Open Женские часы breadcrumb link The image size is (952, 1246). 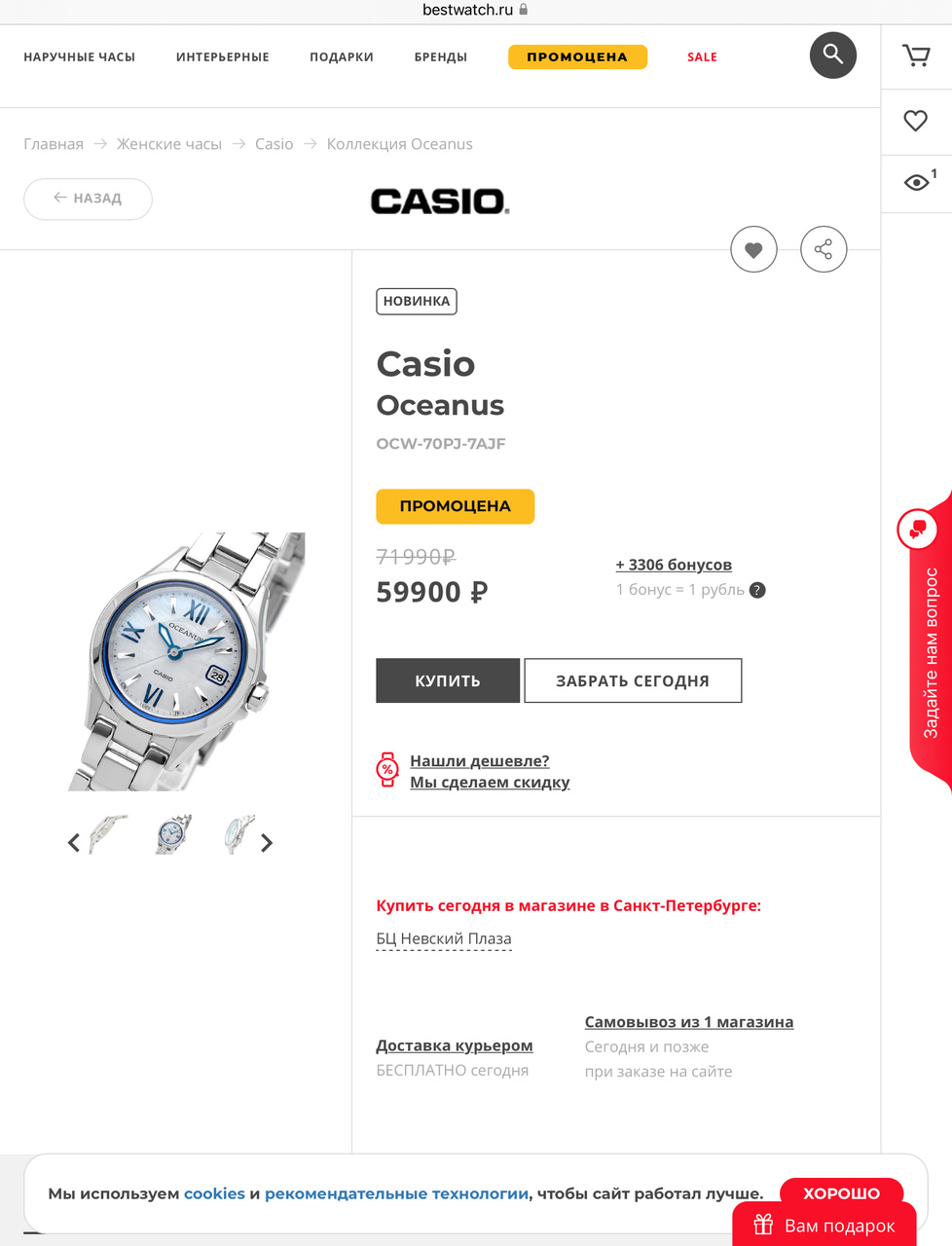(x=169, y=144)
